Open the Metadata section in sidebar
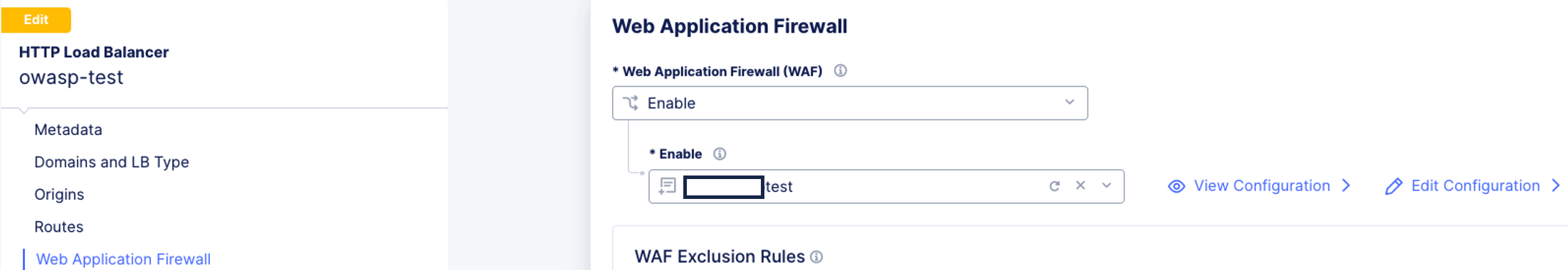Viewport: 1568px width, 270px height. click(68, 129)
